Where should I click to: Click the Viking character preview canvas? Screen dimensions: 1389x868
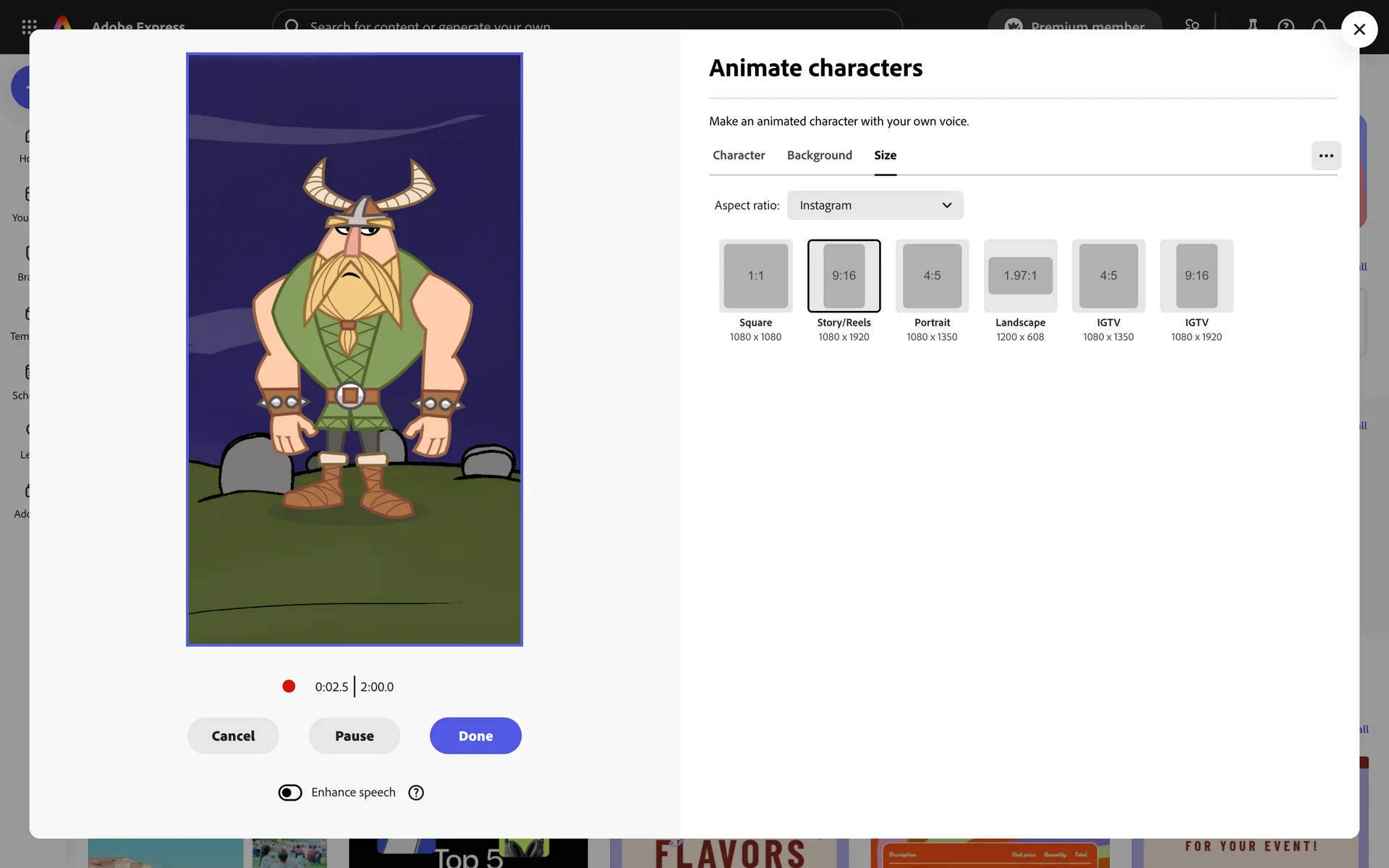pos(354,349)
